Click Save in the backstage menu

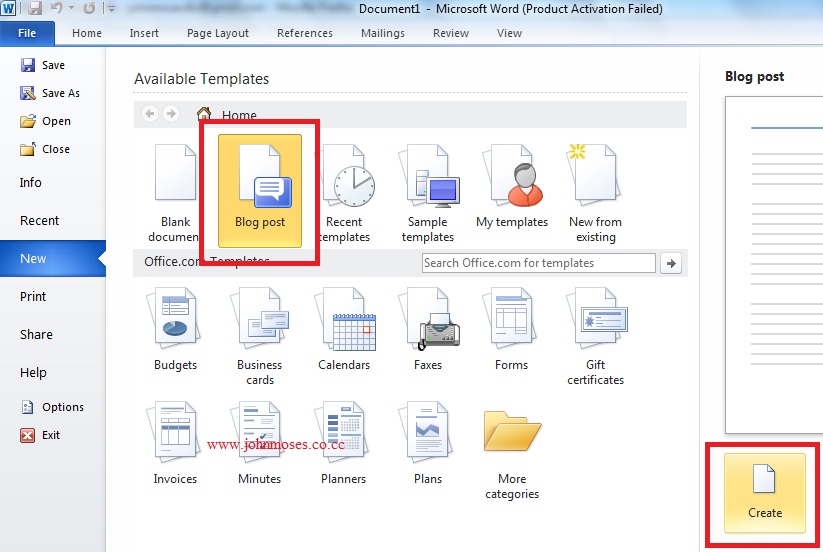tap(43, 65)
